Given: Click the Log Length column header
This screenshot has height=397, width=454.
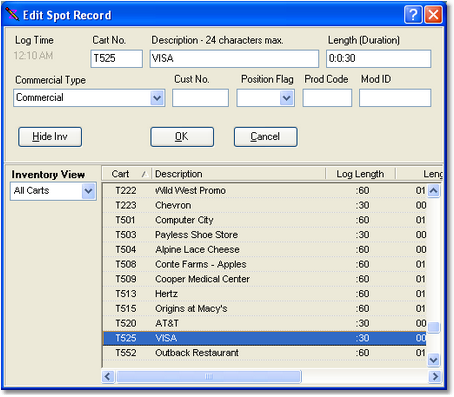Looking at the screenshot, I should [x=360, y=174].
